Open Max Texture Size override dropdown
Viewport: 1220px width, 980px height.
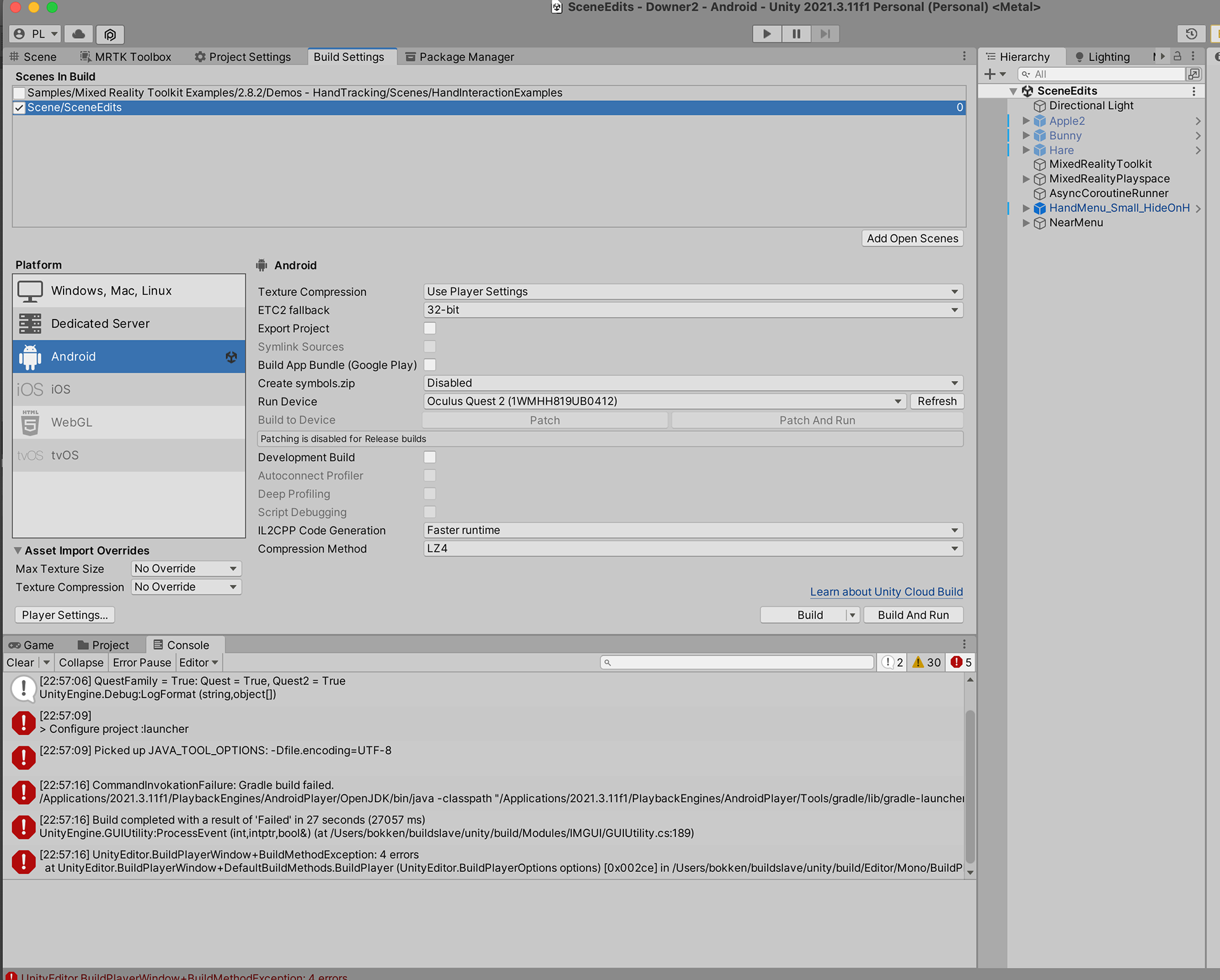pos(186,568)
